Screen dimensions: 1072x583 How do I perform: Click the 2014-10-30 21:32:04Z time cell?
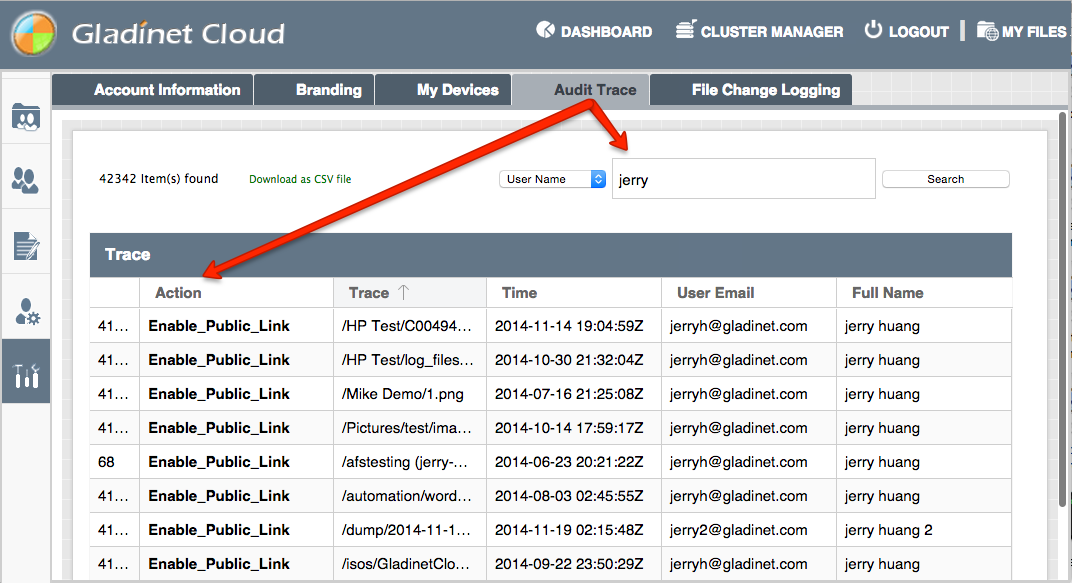point(574,360)
